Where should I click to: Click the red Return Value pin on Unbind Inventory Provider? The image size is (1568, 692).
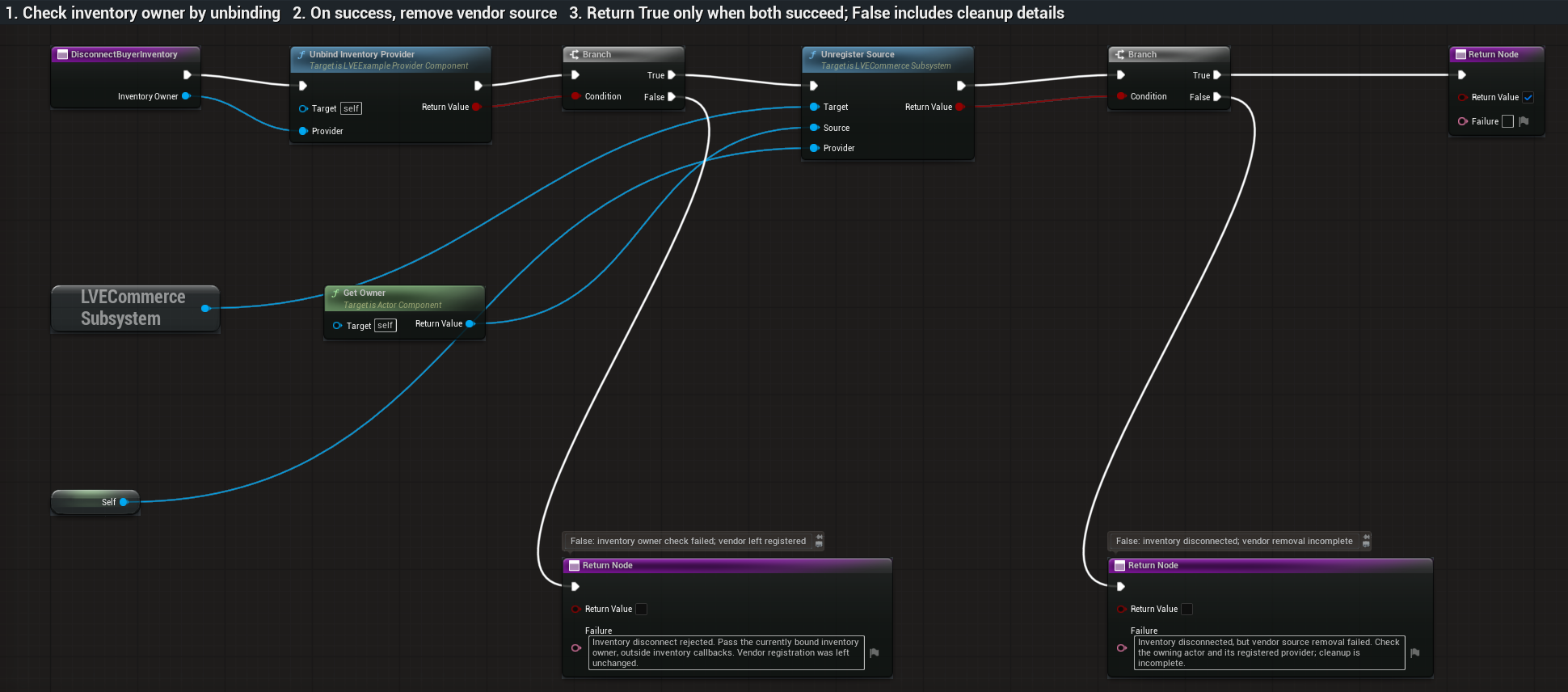coord(477,107)
